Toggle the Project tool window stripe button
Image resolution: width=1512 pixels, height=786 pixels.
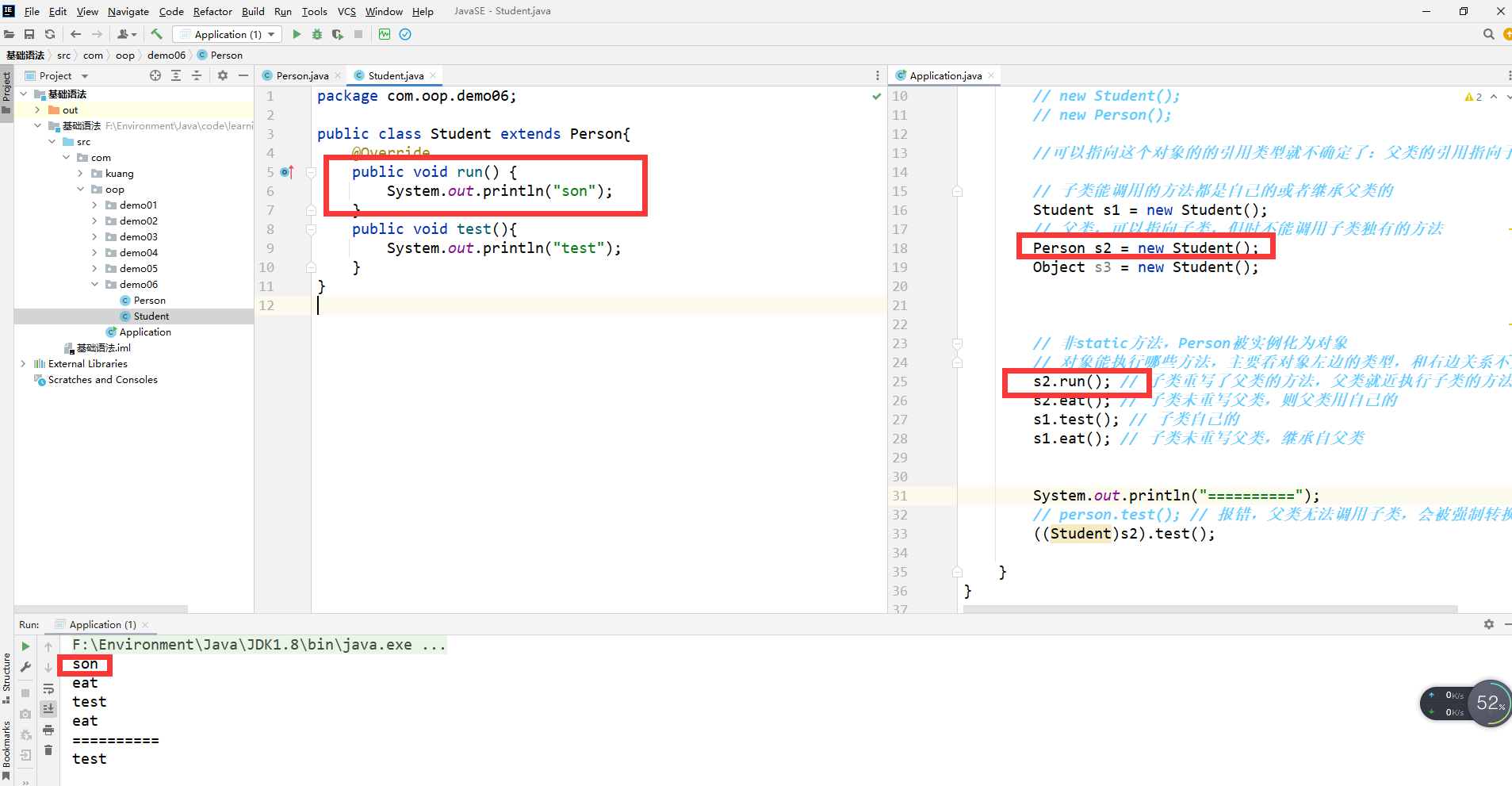(6, 93)
